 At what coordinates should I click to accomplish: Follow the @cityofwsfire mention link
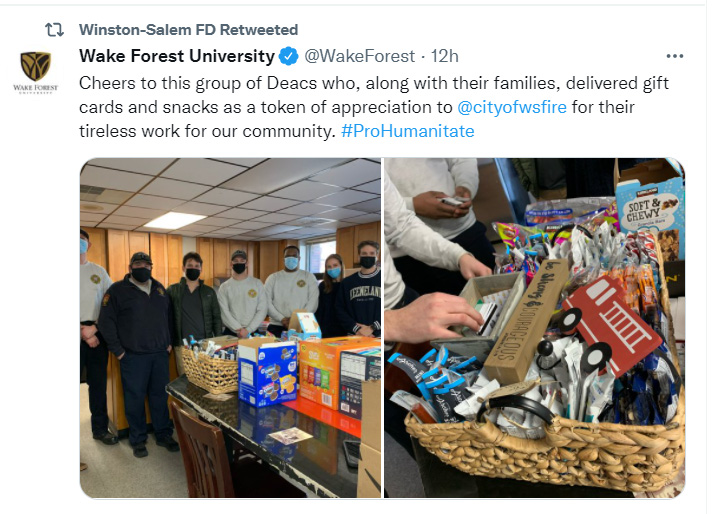512,107
